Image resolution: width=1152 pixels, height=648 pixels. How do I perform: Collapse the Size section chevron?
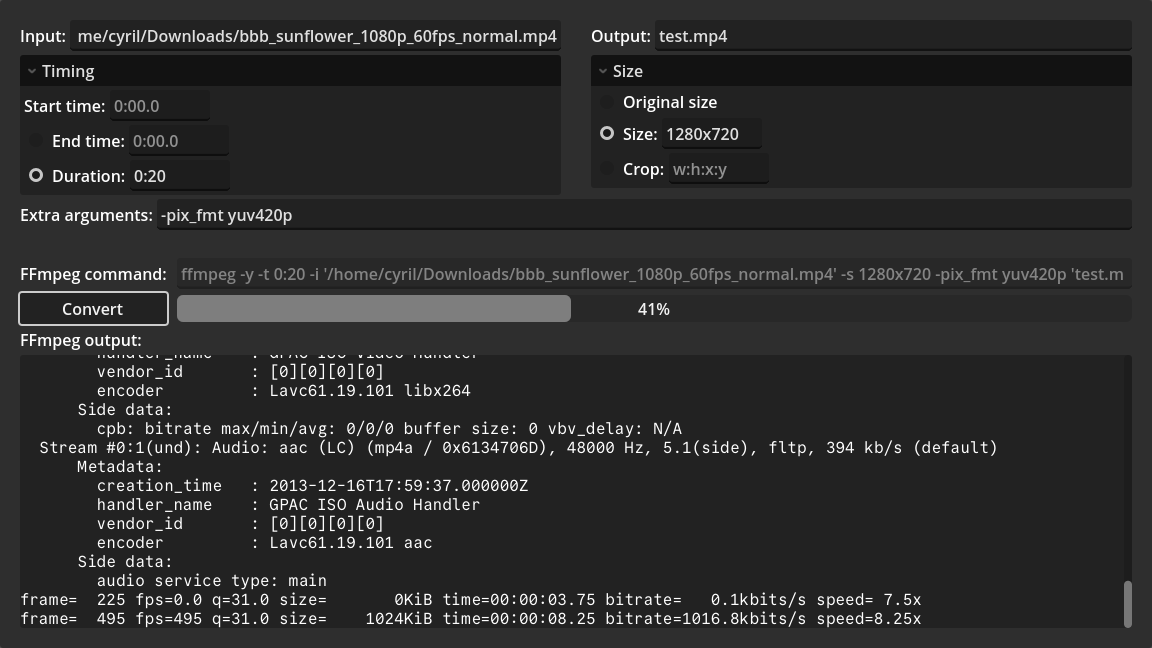click(x=603, y=71)
